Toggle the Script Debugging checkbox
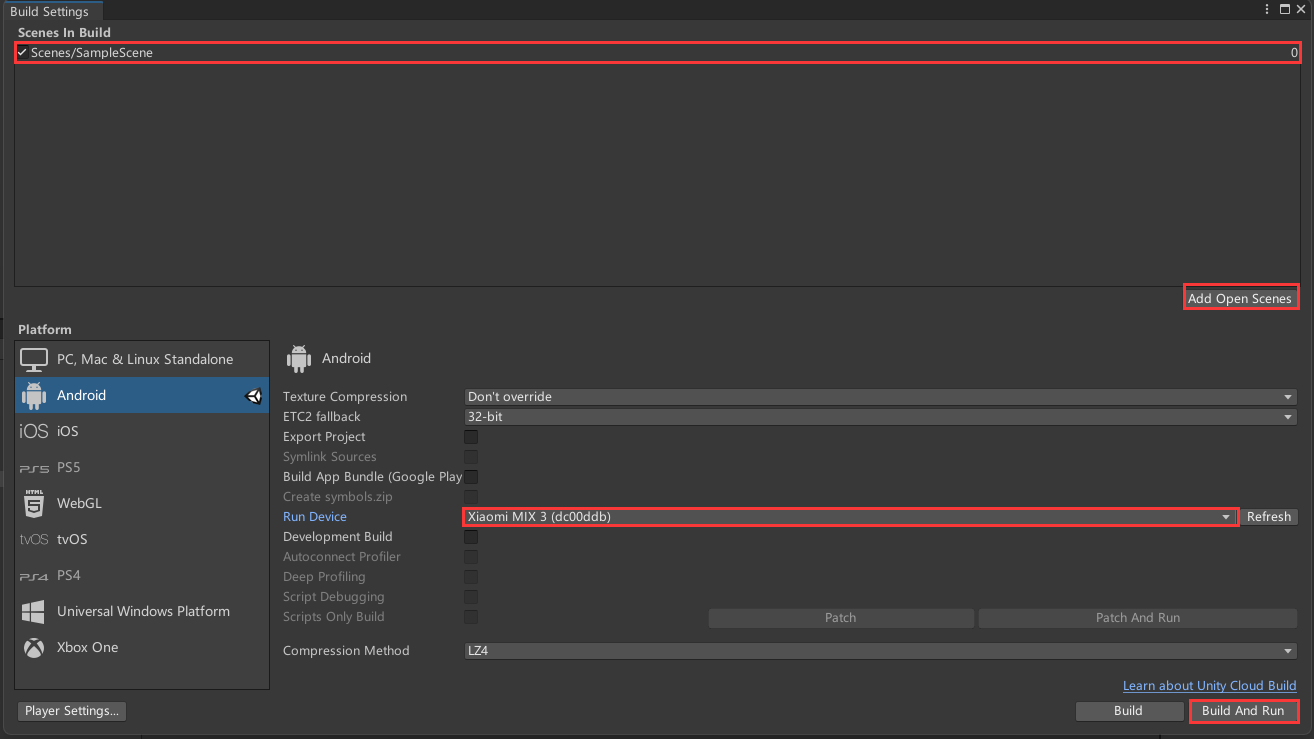The height and width of the screenshot is (739, 1314). point(471,597)
